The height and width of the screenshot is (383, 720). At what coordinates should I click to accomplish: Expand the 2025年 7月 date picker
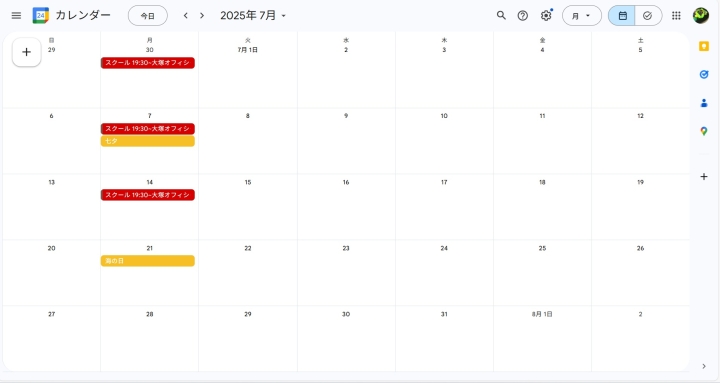253,16
